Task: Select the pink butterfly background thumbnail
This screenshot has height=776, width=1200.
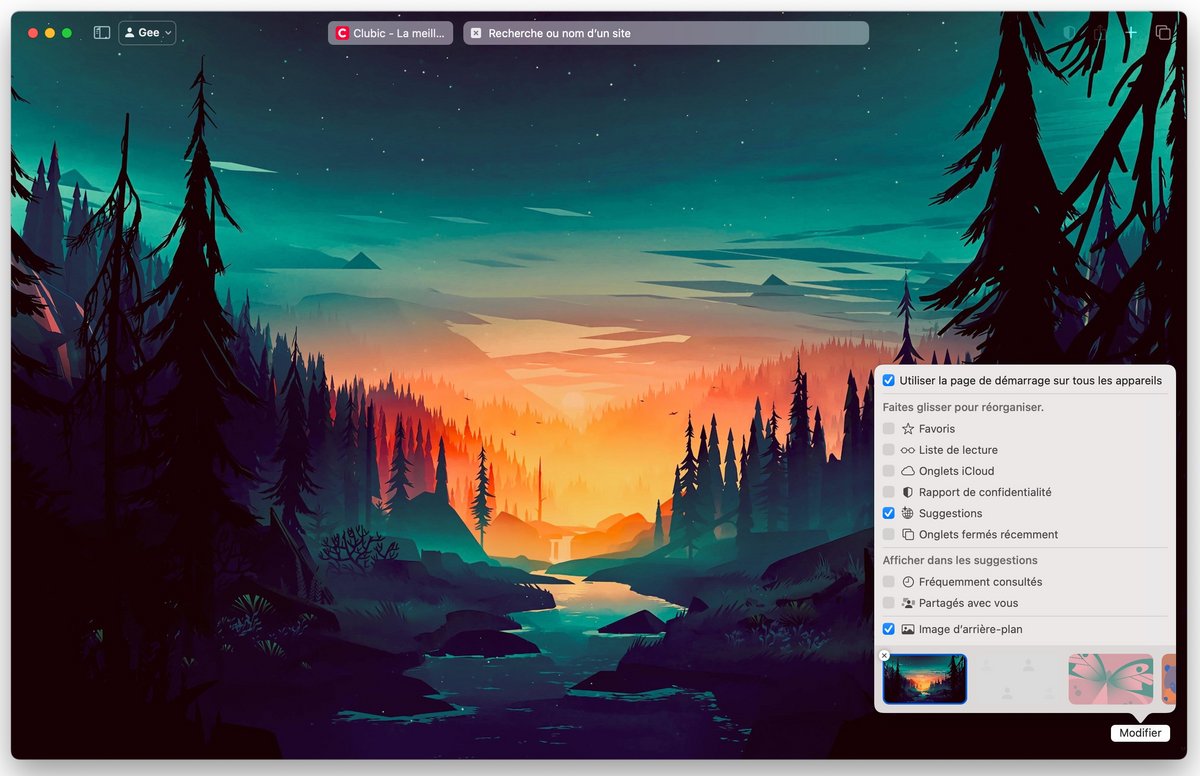Action: [x=1111, y=679]
